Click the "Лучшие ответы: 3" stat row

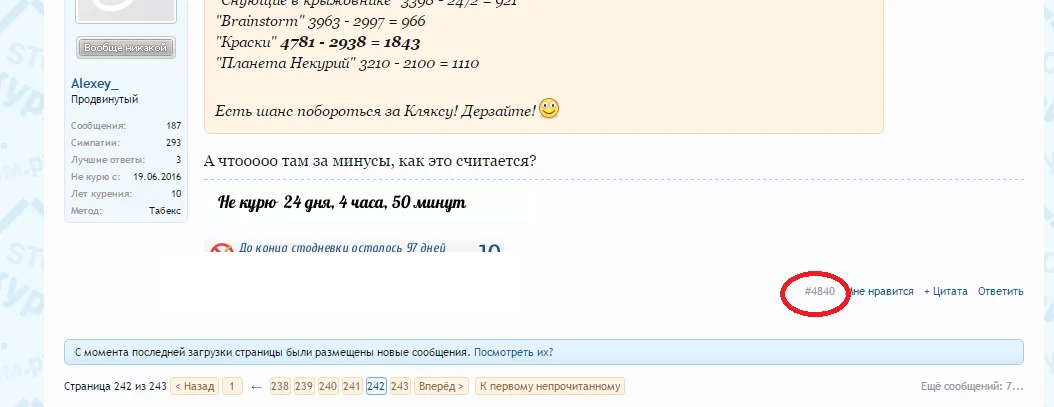tap(126, 159)
